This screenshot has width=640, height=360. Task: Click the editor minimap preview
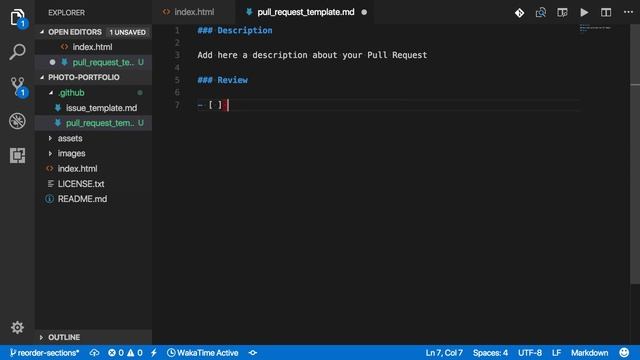point(596,28)
